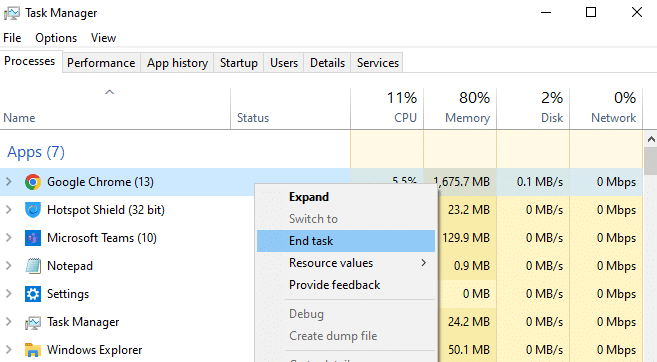Image resolution: width=657 pixels, height=362 pixels.
Task: Click the Notepad icon in the list
Action: pos(33,266)
